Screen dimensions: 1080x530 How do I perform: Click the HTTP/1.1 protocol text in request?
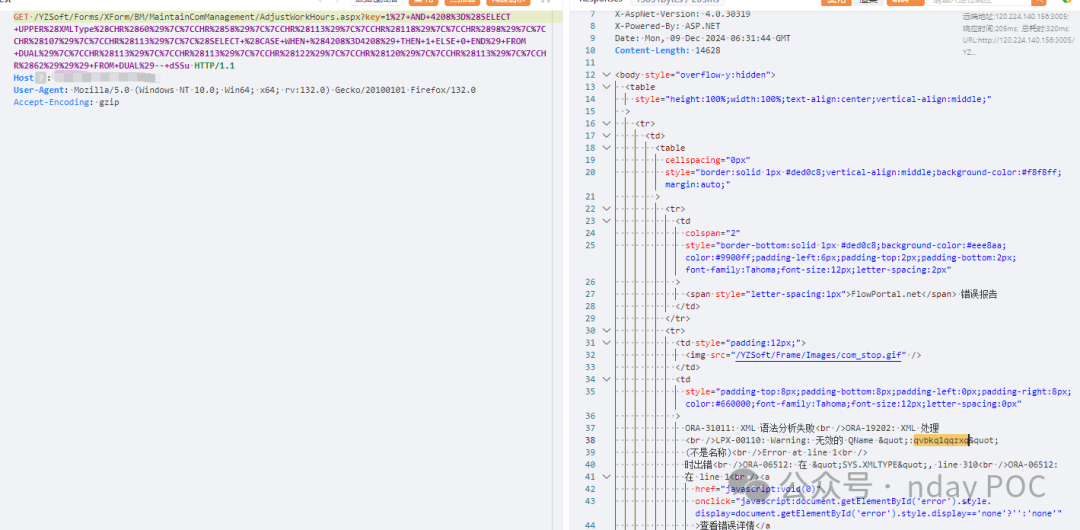click(x=214, y=66)
